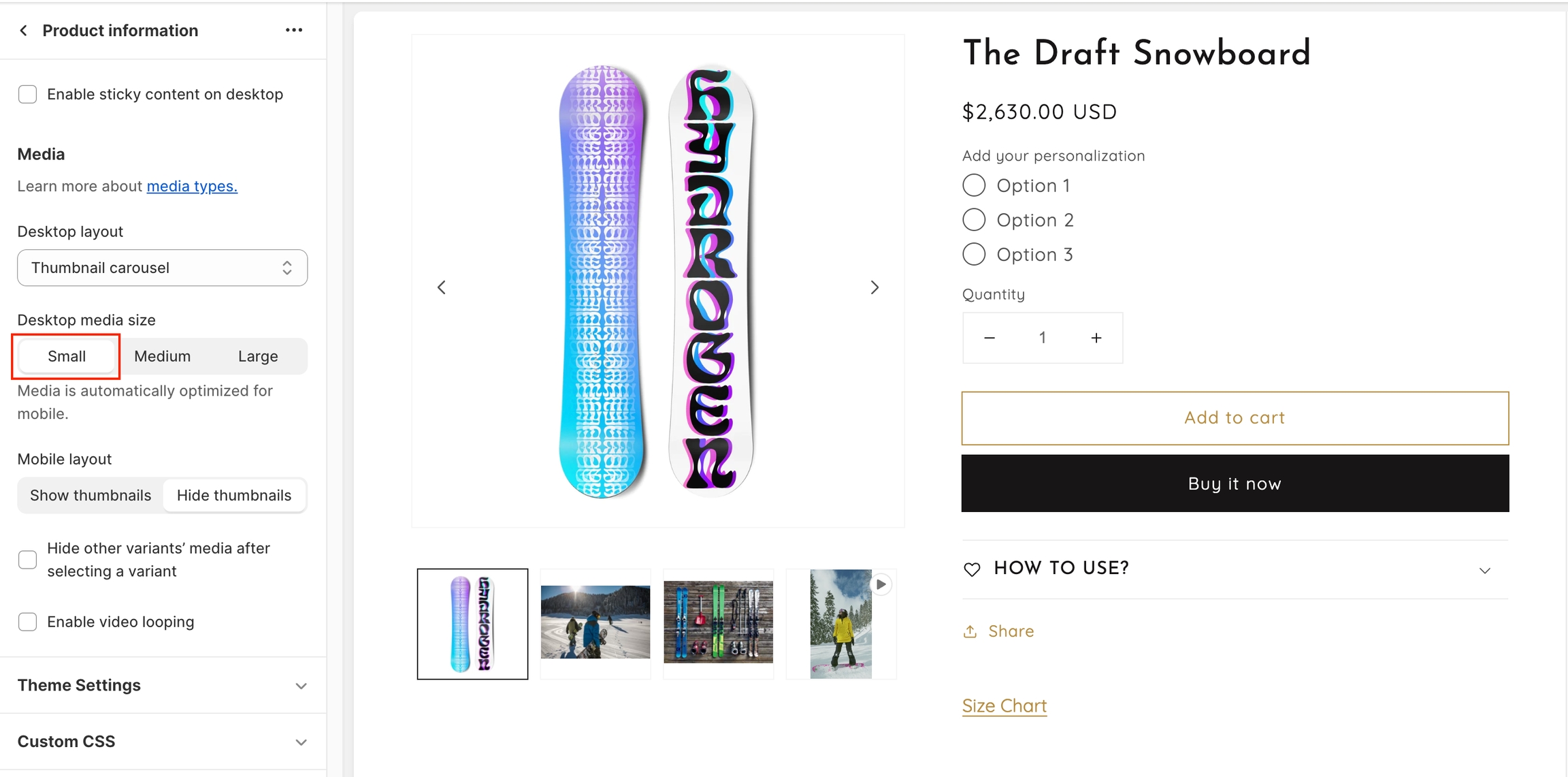The height and width of the screenshot is (777, 1568).
Task: Enable video looping checkbox
Action: tap(28, 622)
